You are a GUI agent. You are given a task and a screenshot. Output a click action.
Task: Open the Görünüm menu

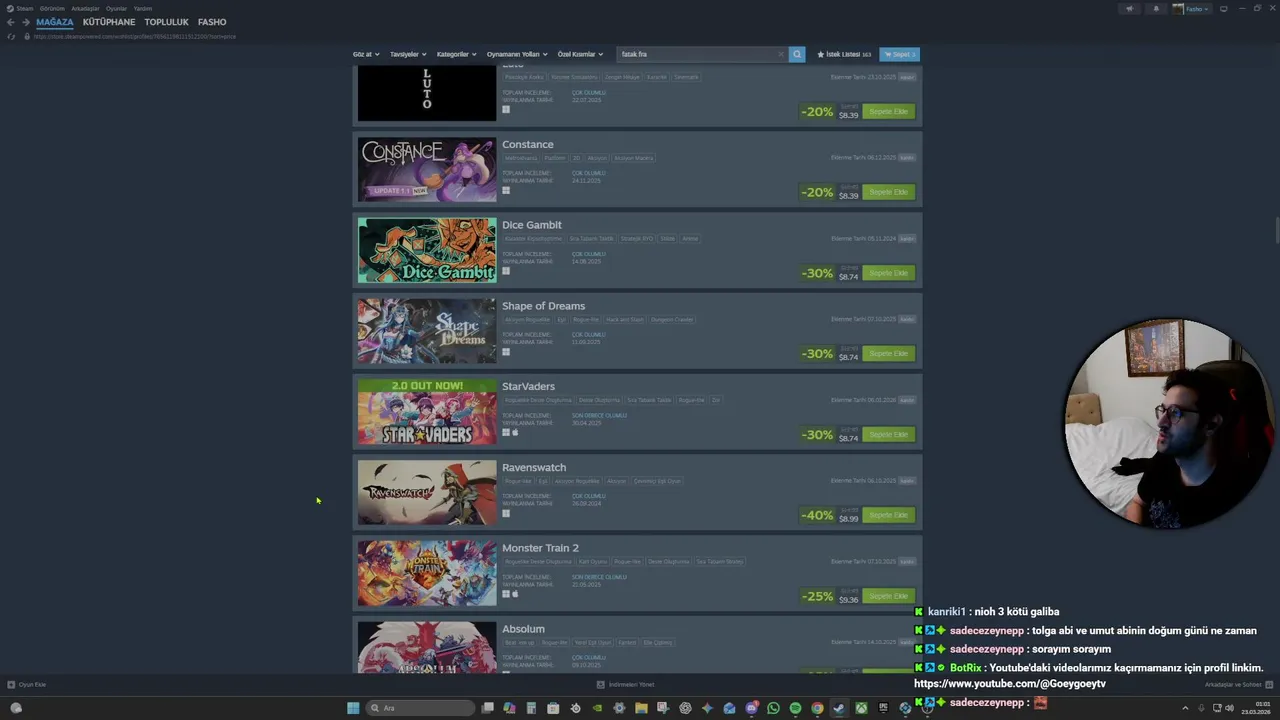[52, 8]
